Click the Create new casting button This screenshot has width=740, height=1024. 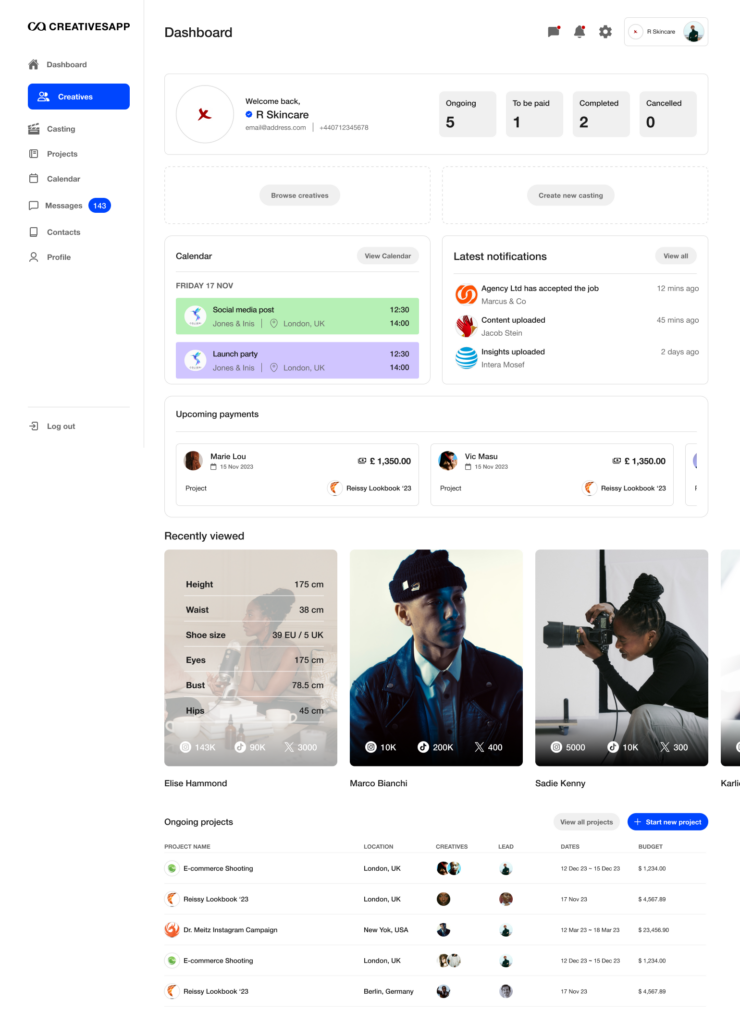click(571, 195)
